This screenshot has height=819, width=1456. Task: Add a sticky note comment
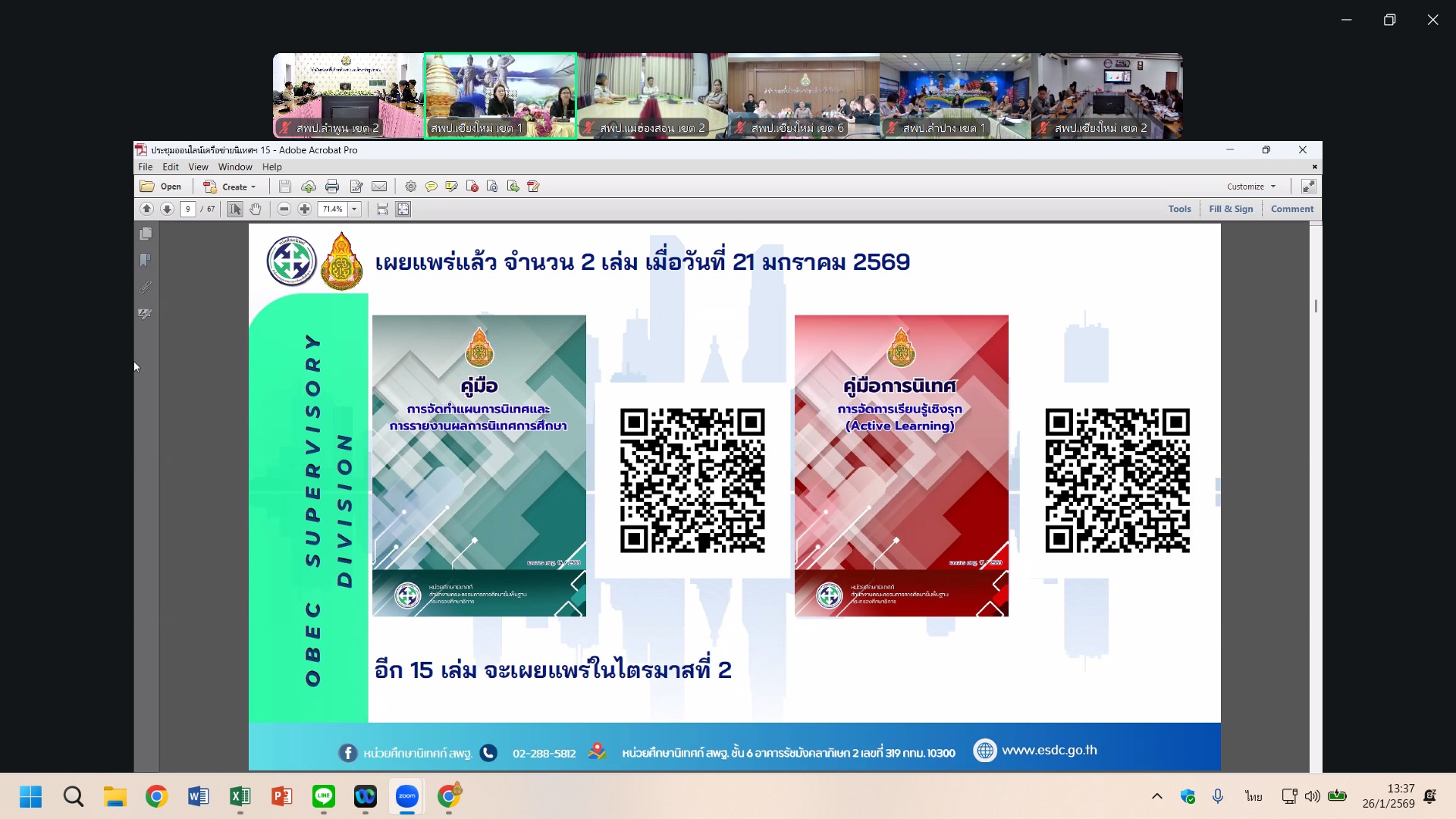pos(431,187)
